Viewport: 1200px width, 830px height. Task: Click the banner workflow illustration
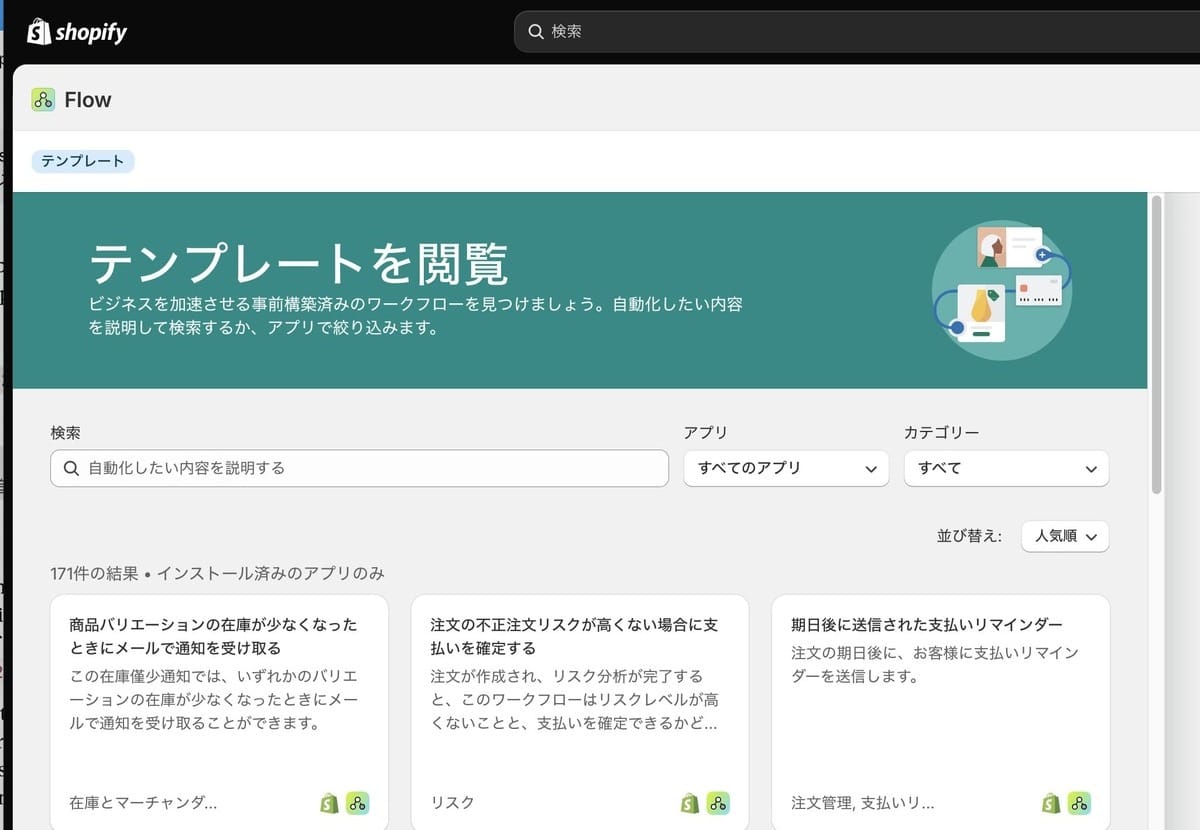[1001, 290]
